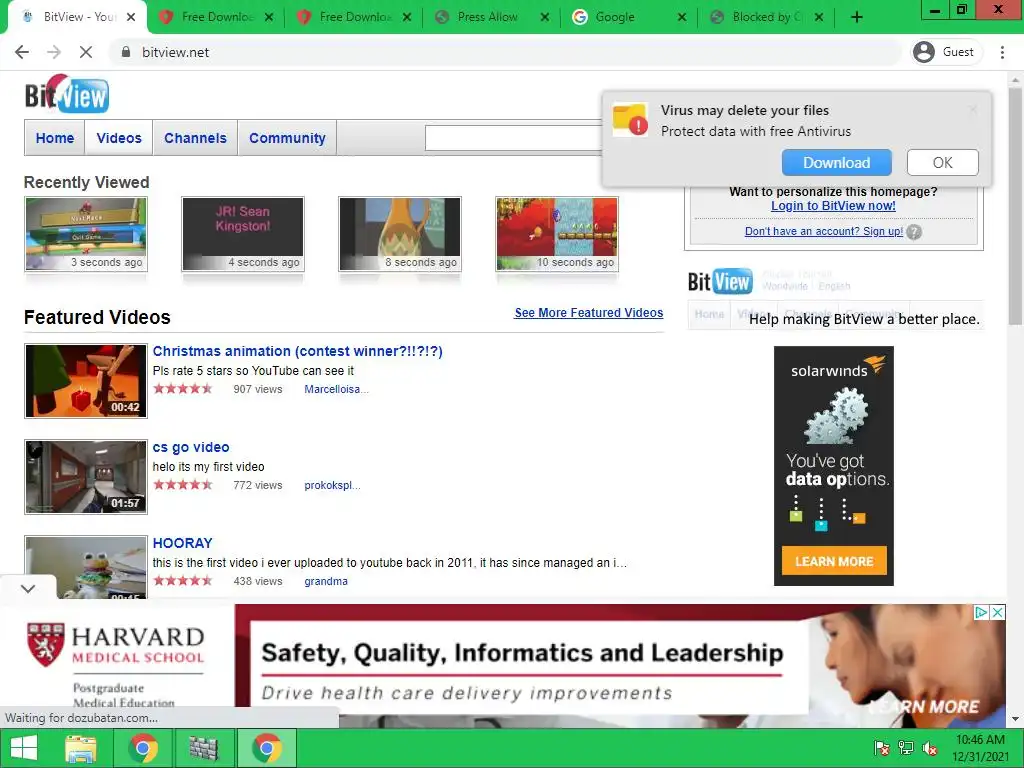1024x768 pixels.
Task: Switch to the first Free Download tab
Action: point(216,18)
